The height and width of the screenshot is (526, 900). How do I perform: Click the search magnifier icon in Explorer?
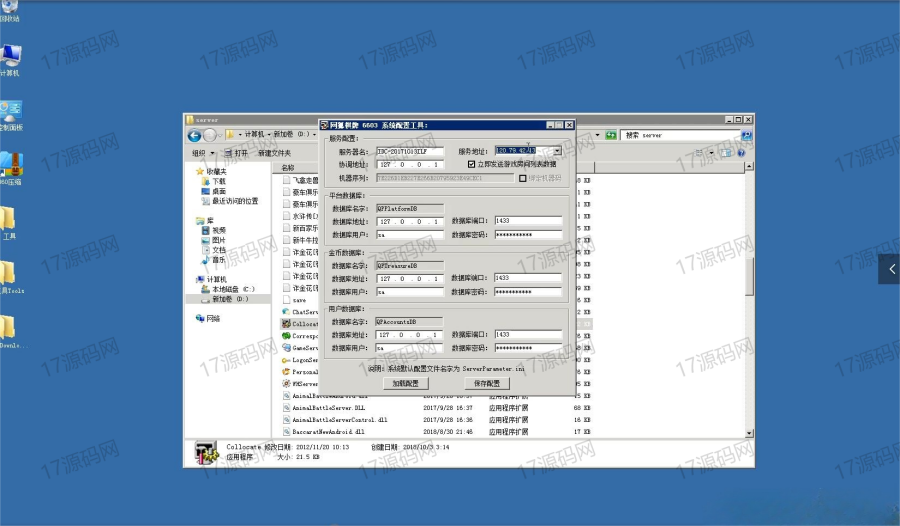(x=746, y=135)
